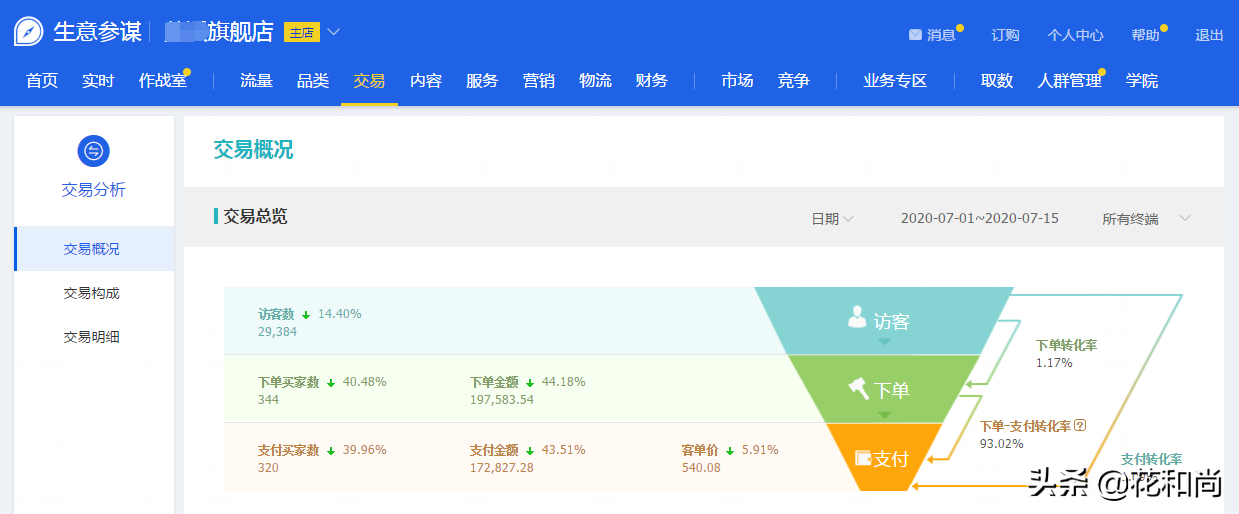
Task: Open the 日期 dropdown
Action: click(x=831, y=218)
